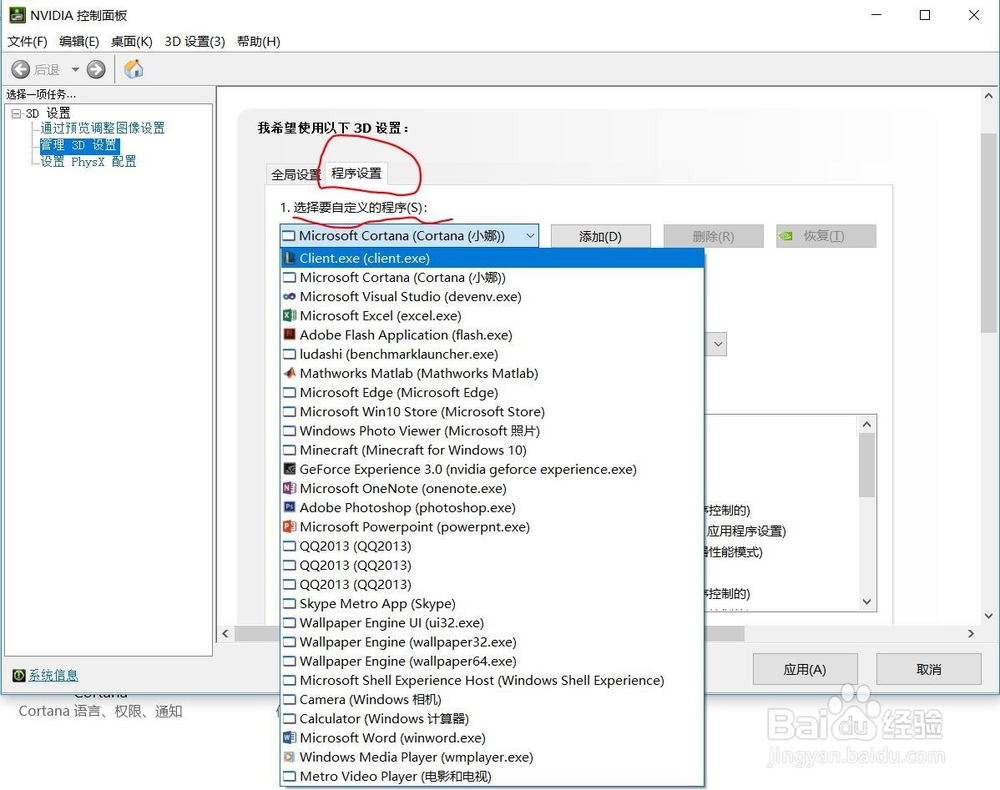
Task: Select 通过预览调整图像设置 tree item
Action: tap(103, 128)
